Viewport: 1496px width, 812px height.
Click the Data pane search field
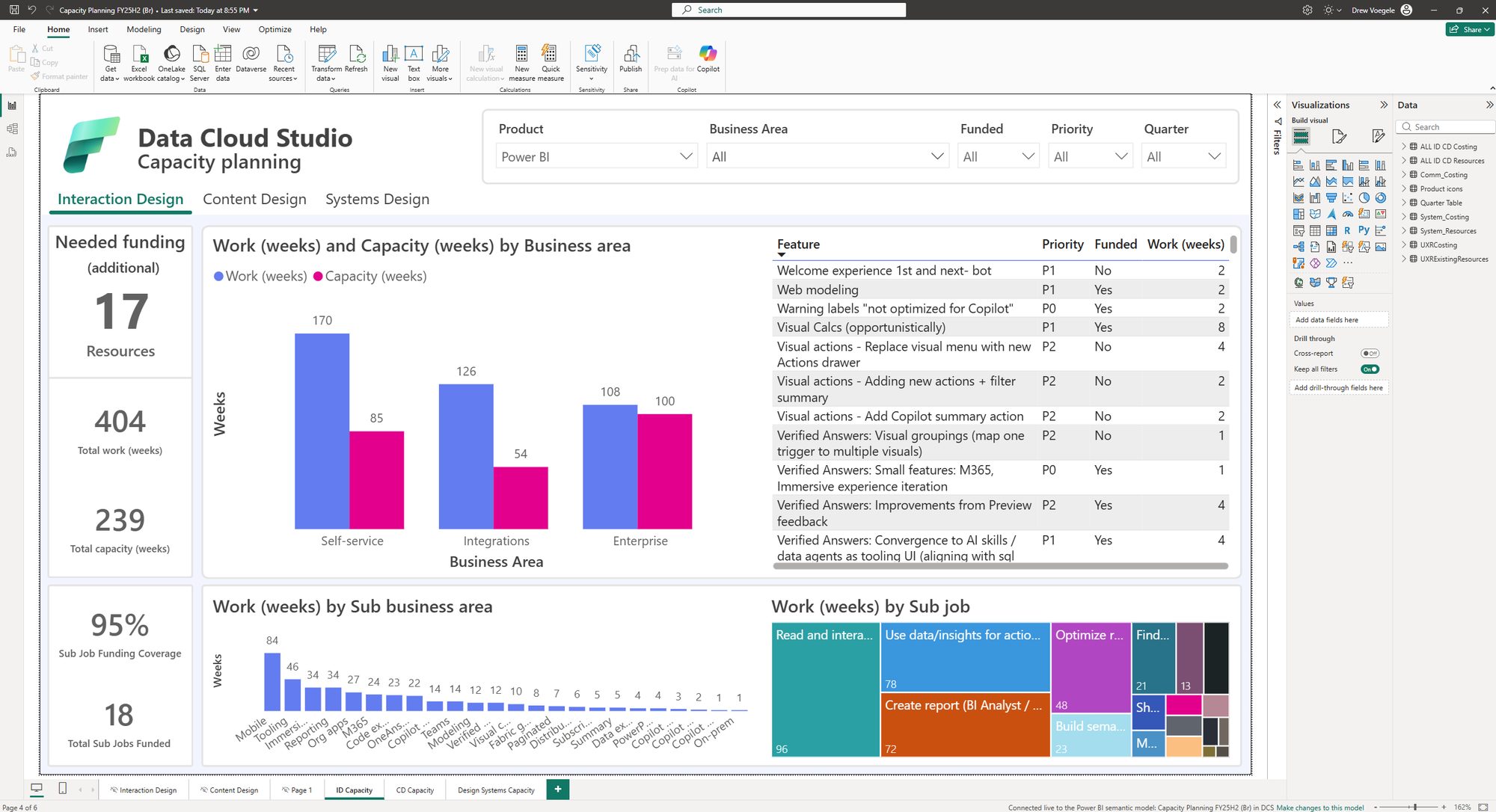[x=1444, y=127]
